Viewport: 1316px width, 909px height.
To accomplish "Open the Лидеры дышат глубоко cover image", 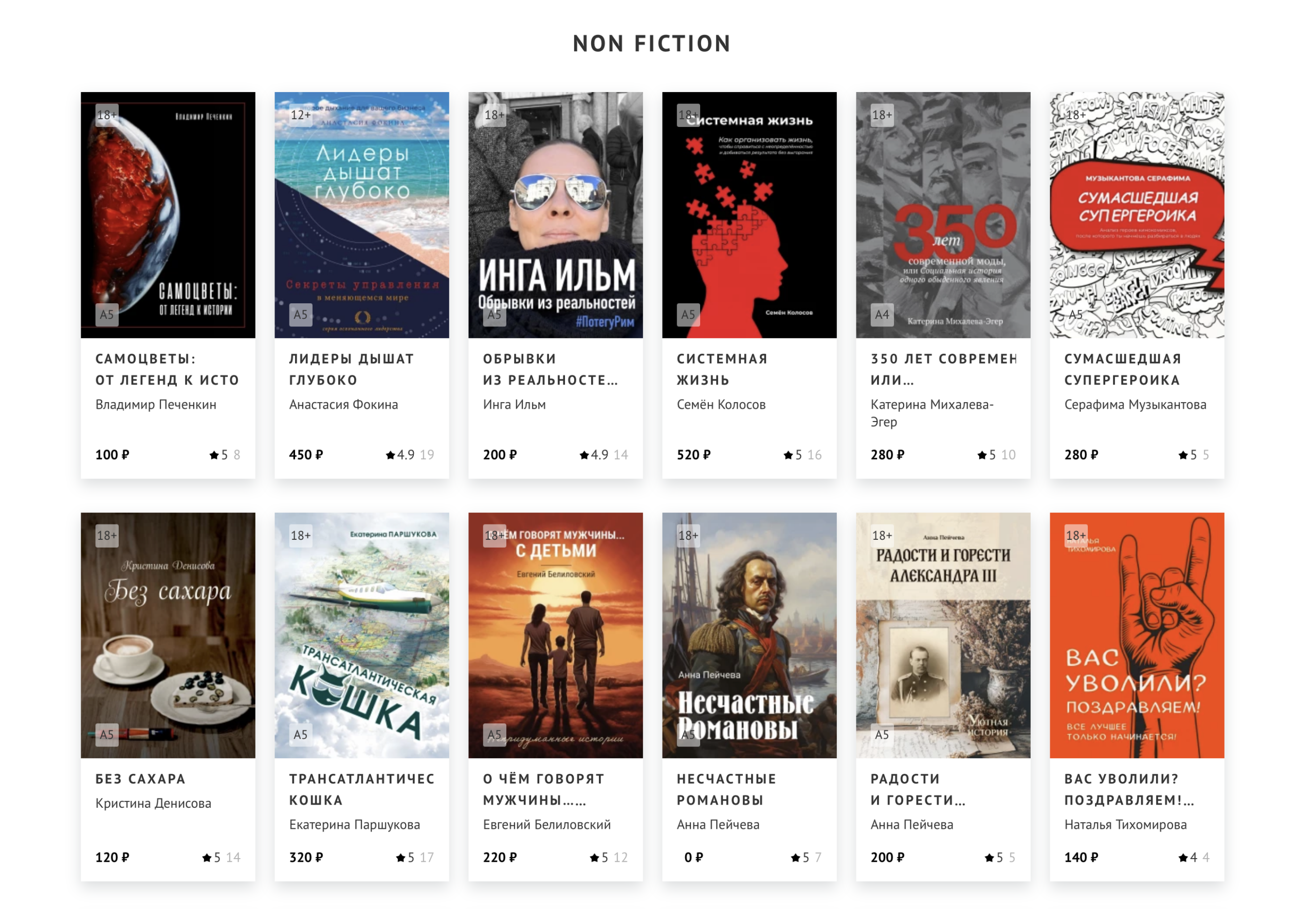I will [362, 215].
